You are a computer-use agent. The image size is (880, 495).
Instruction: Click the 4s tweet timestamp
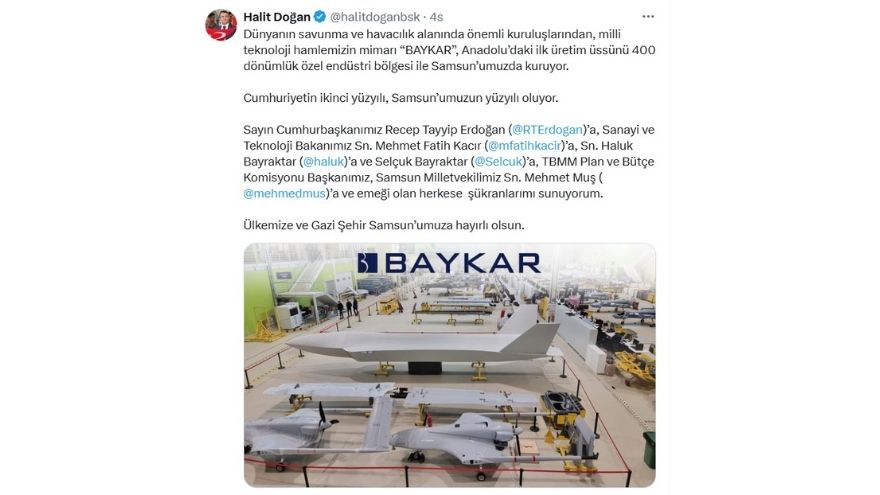coord(437,17)
